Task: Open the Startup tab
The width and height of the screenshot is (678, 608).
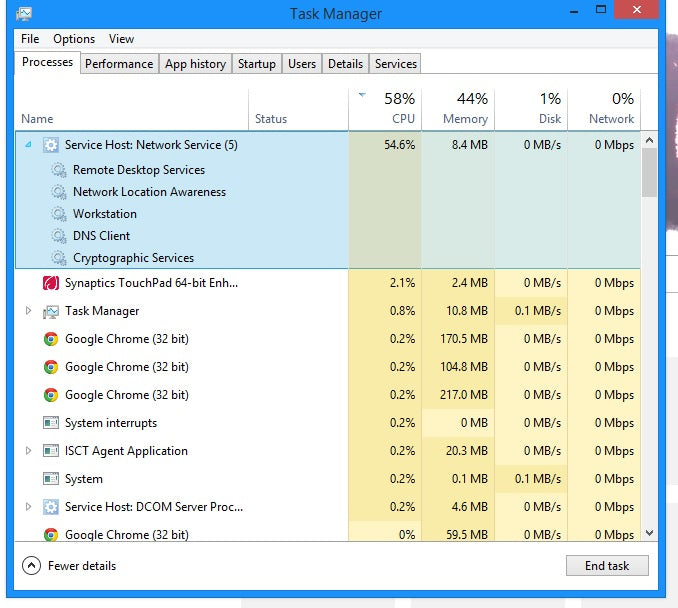Action: (256, 64)
